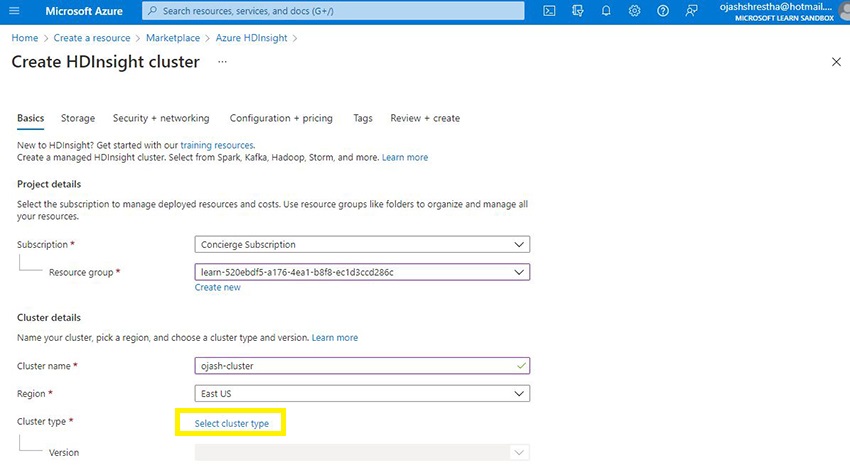
Task: Click Create new under Resource group
Action: click(x=217, y=288)
